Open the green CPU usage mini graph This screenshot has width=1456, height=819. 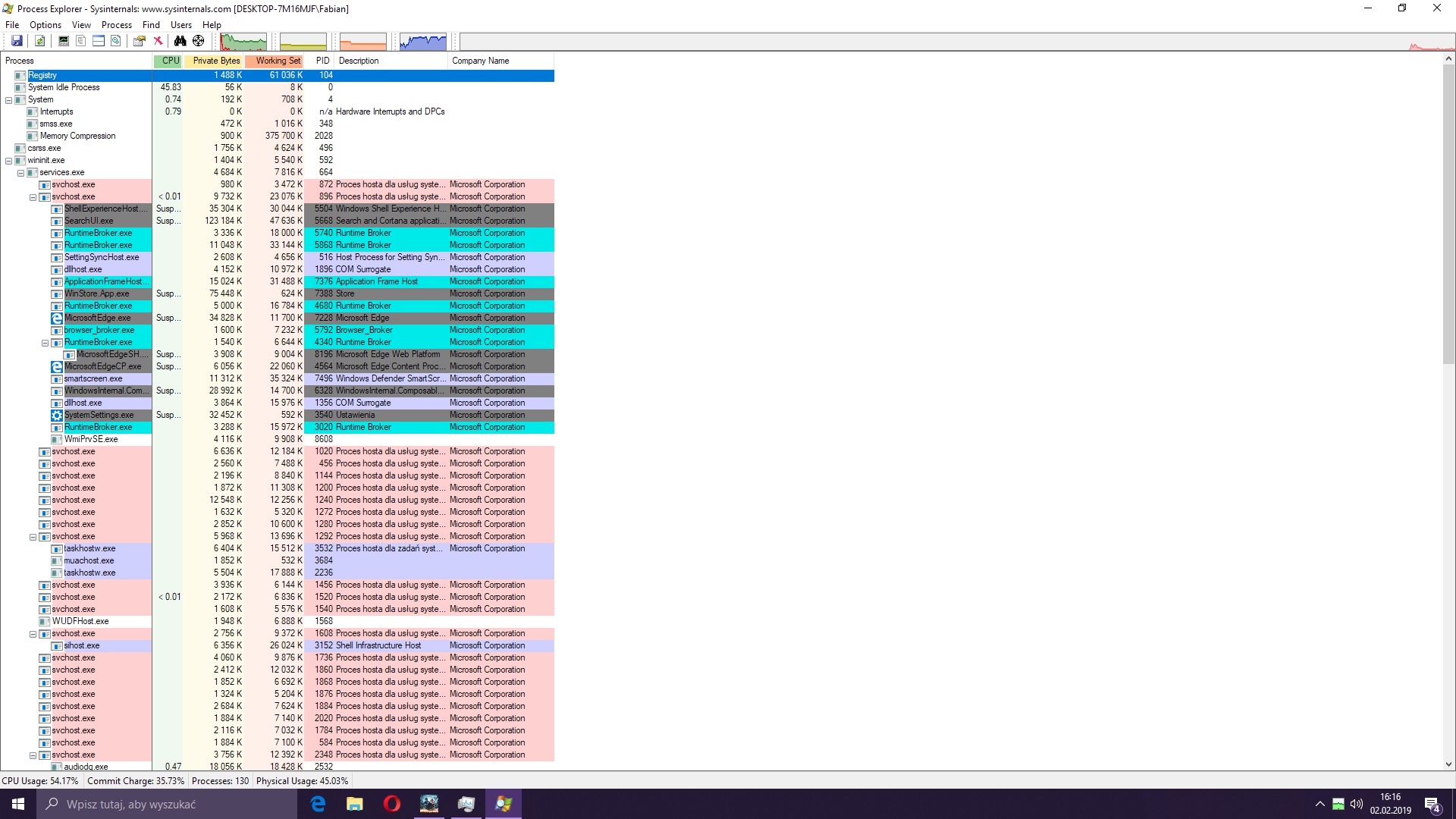[243, 42]
